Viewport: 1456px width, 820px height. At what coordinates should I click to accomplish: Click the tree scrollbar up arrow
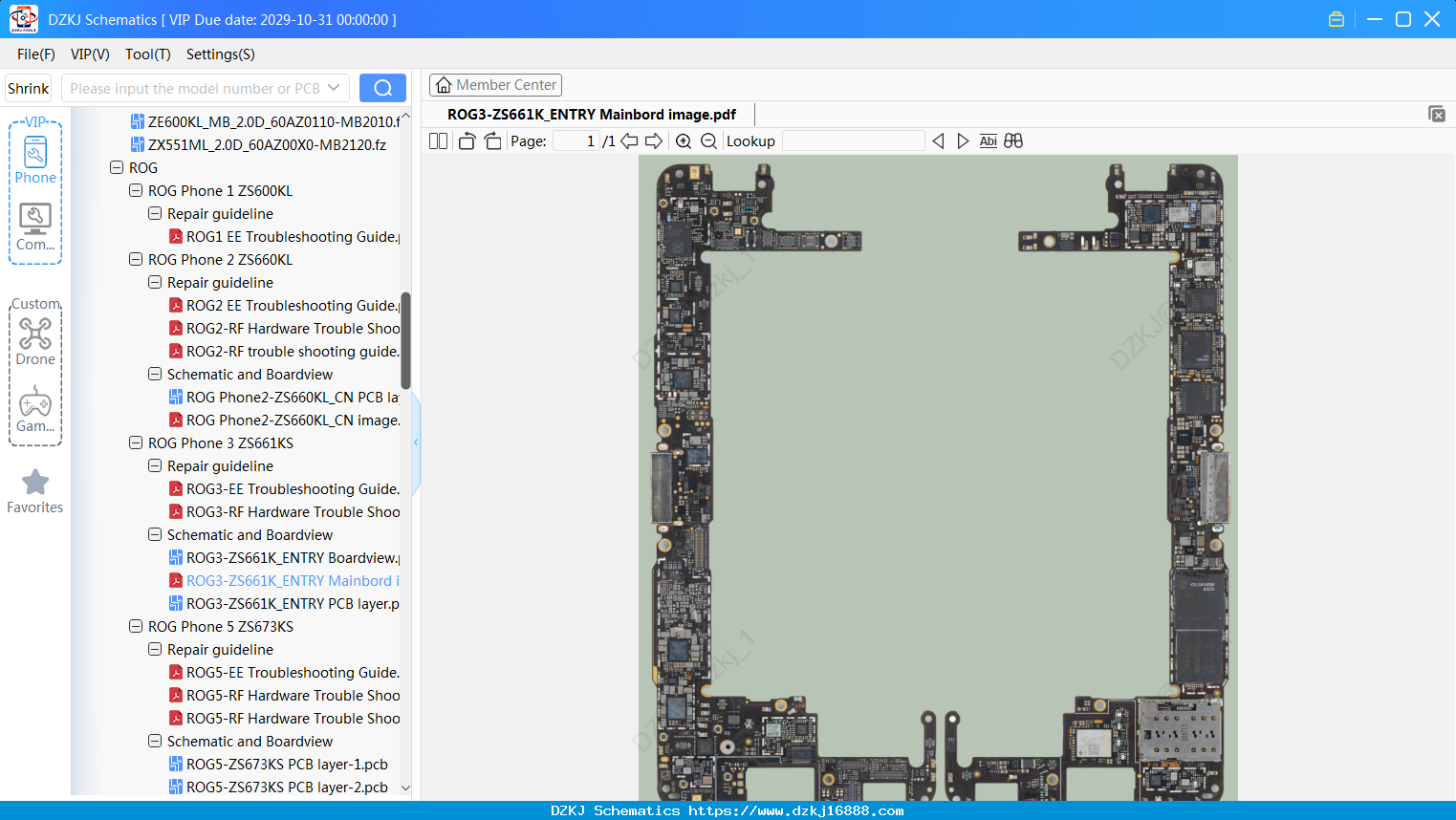405,116
